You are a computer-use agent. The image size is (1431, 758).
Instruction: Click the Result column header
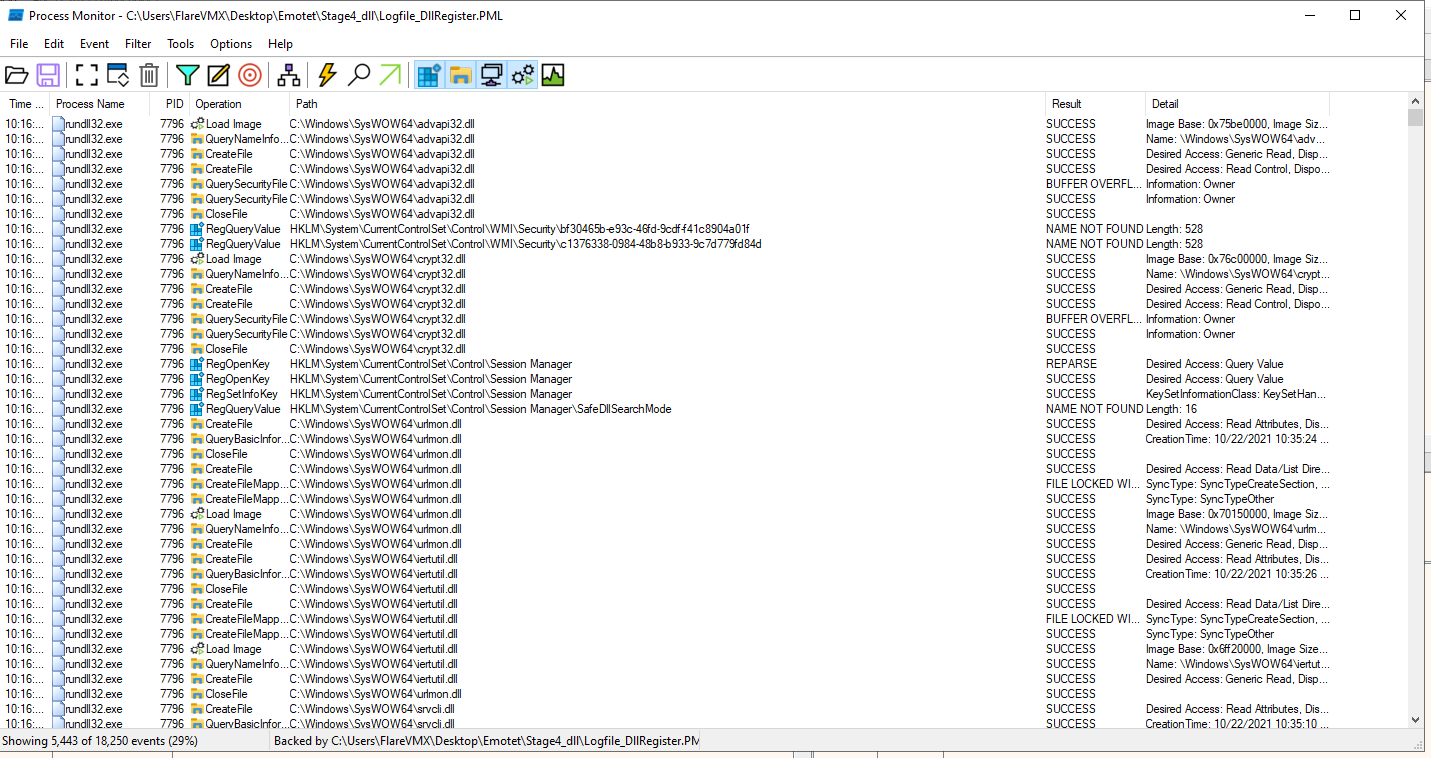click(1096, 104)
